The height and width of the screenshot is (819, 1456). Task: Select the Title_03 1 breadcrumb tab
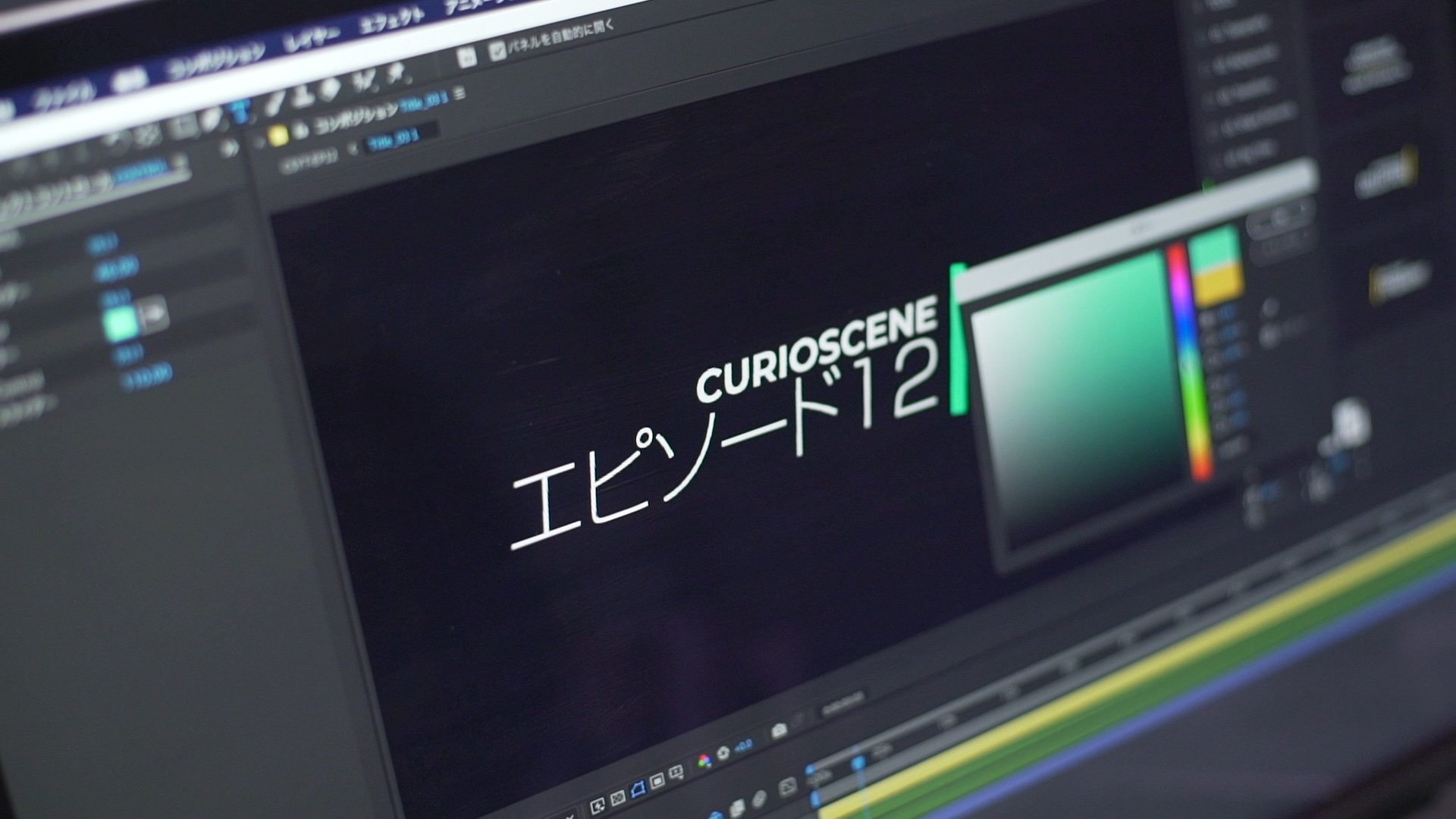392,141
